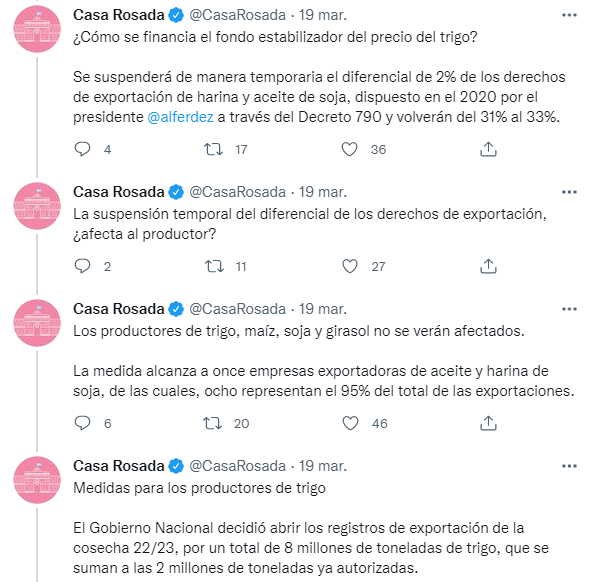Reply to the tweet with 2 comments

pyautogui.click(x=82, y=266)
